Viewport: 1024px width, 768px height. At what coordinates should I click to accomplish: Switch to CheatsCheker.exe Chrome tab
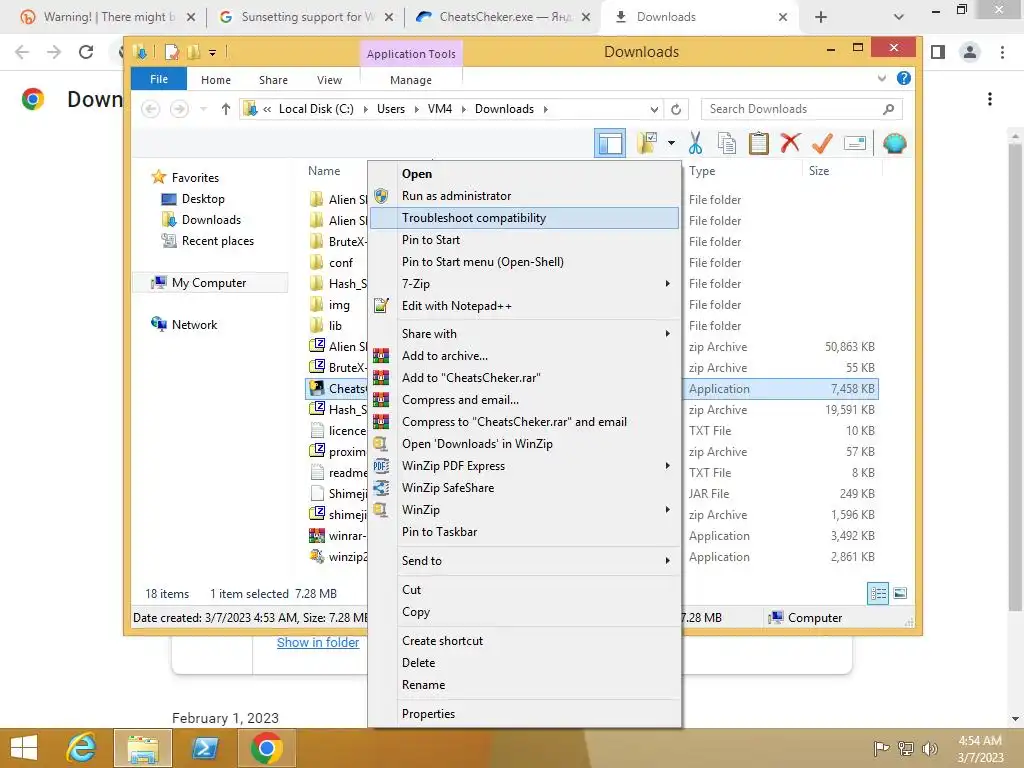click(504, 17)
